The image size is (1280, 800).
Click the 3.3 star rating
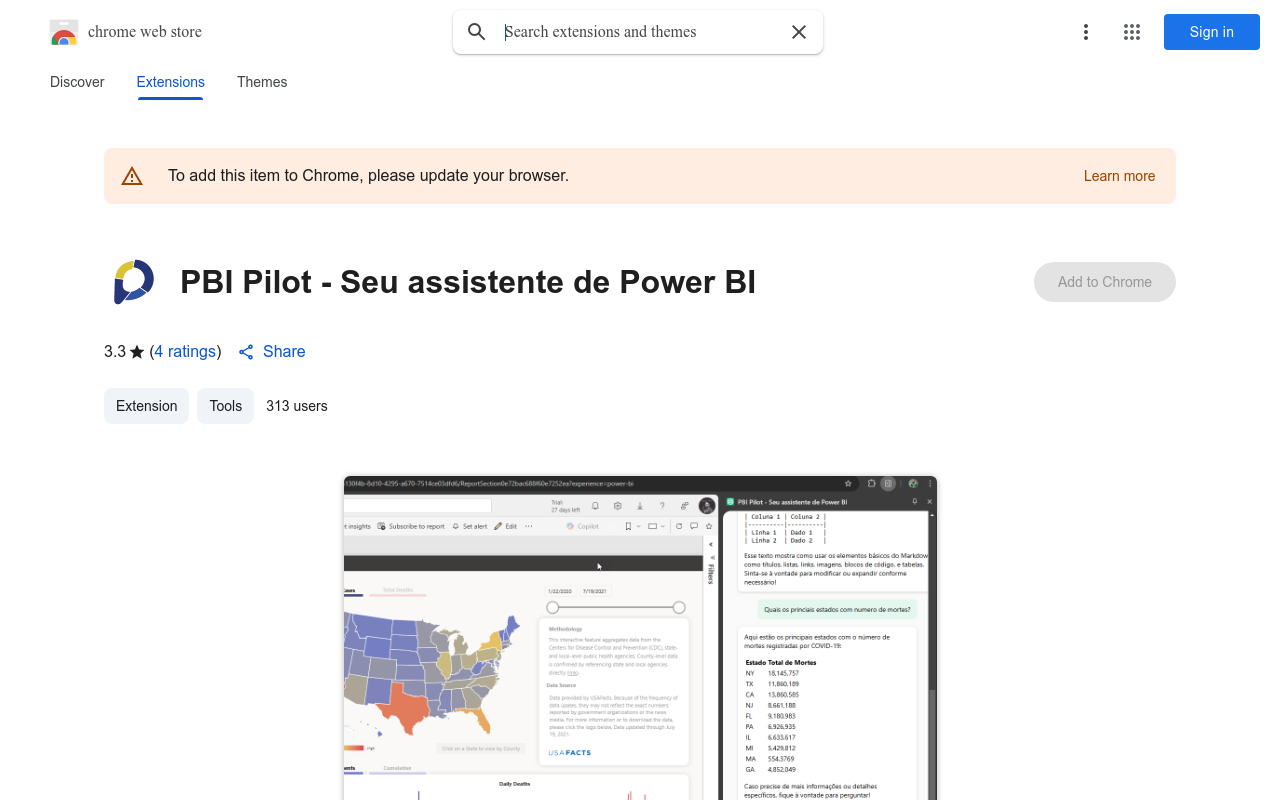coord(124,352)
